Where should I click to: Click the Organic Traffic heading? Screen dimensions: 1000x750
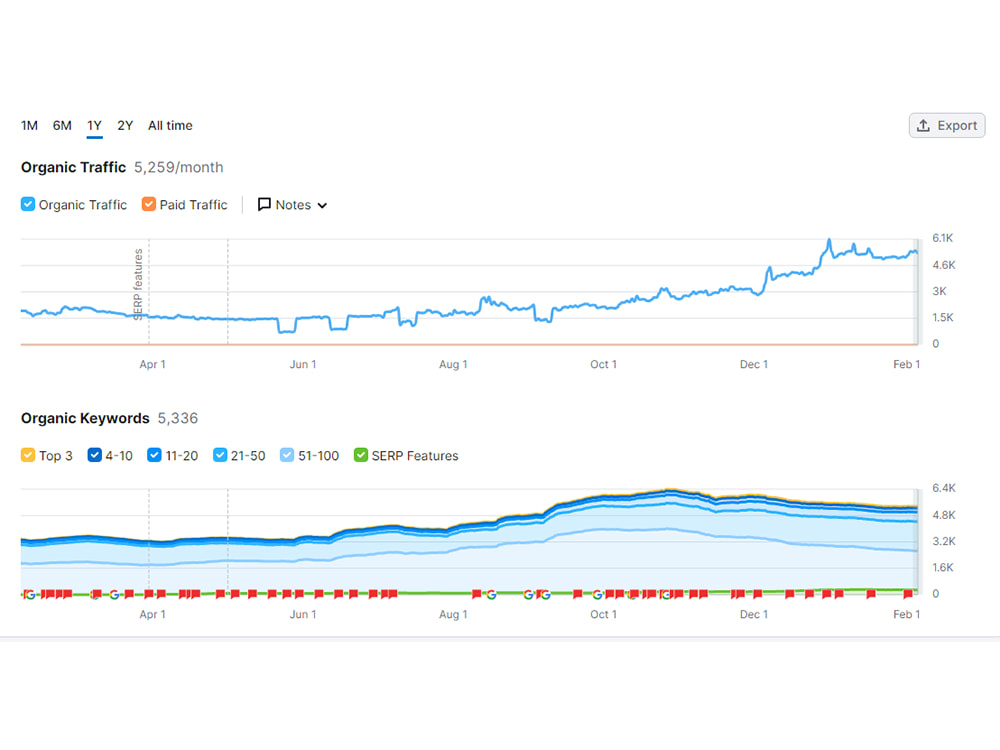pos(73,167)
